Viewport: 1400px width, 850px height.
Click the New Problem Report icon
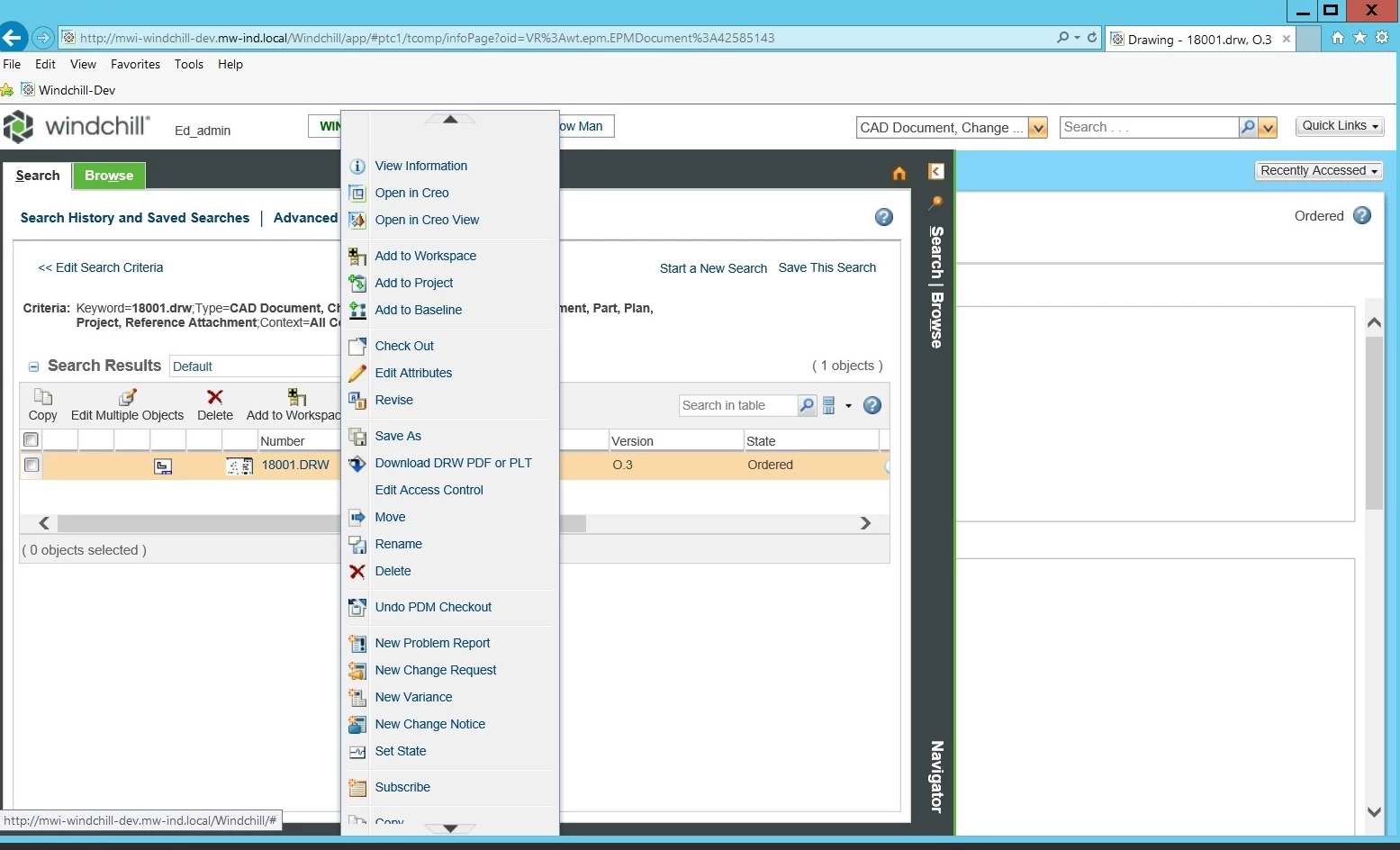[x=357, y=644]
